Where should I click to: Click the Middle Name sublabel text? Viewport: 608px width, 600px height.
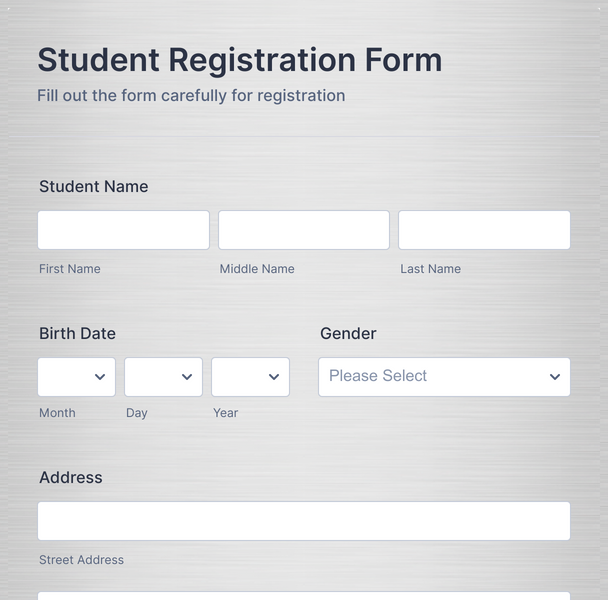pyautogui.click(x=257, y=269)
